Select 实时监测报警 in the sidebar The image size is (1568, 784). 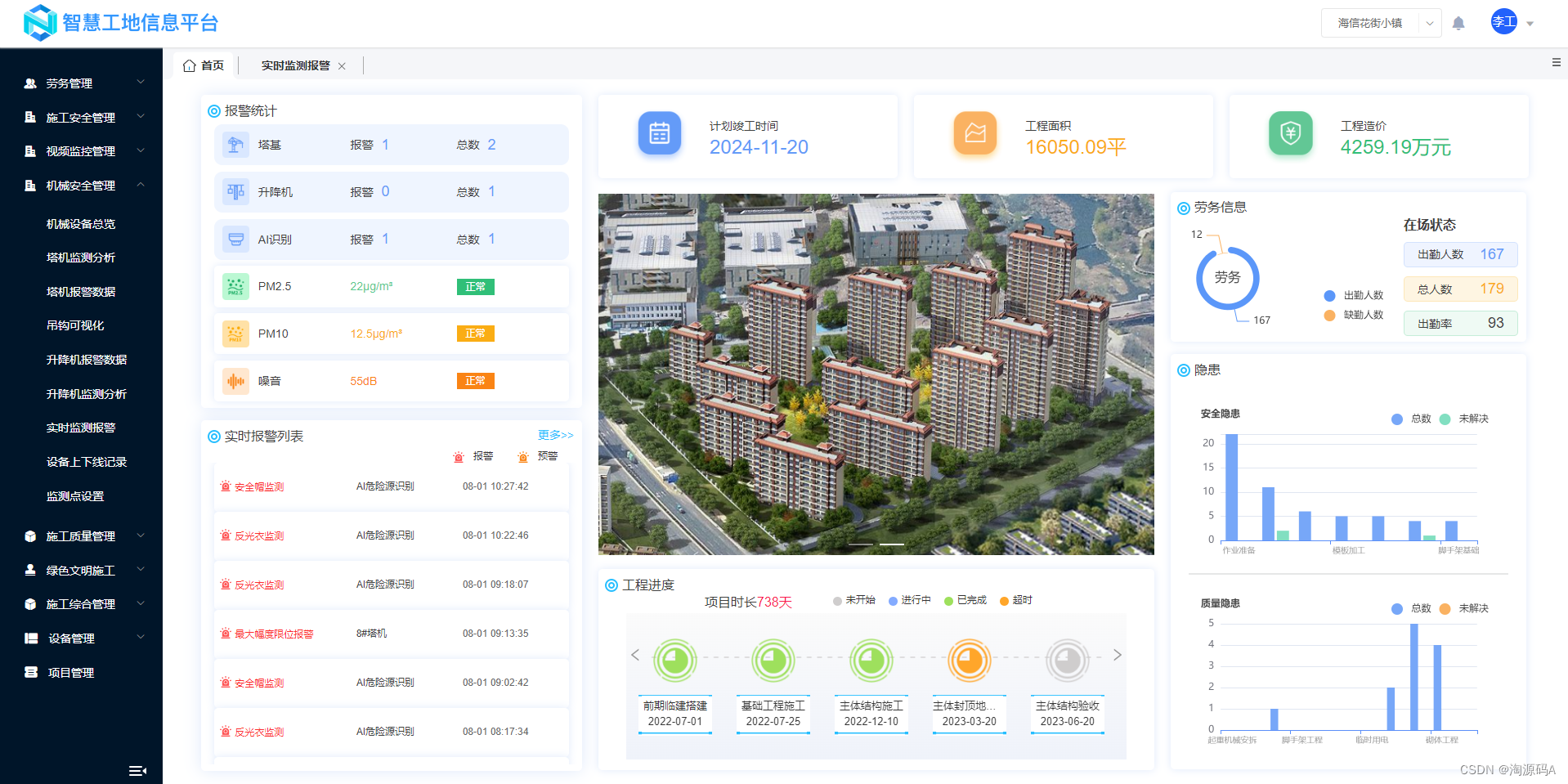click(81, 428)
